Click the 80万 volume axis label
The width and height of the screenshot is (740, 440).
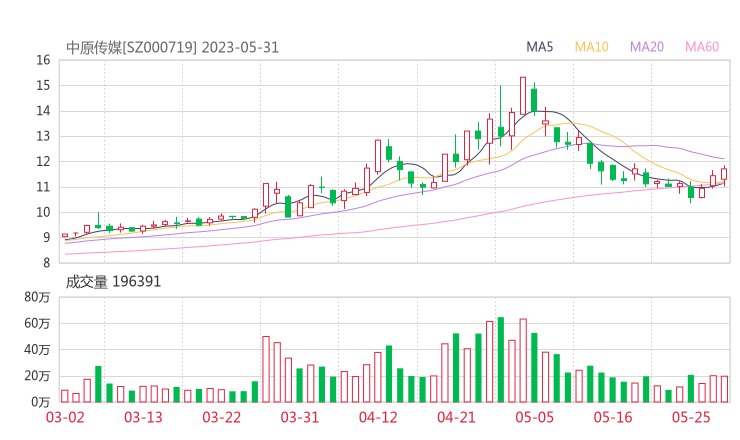pyautogui.click(x=37, y=297)
